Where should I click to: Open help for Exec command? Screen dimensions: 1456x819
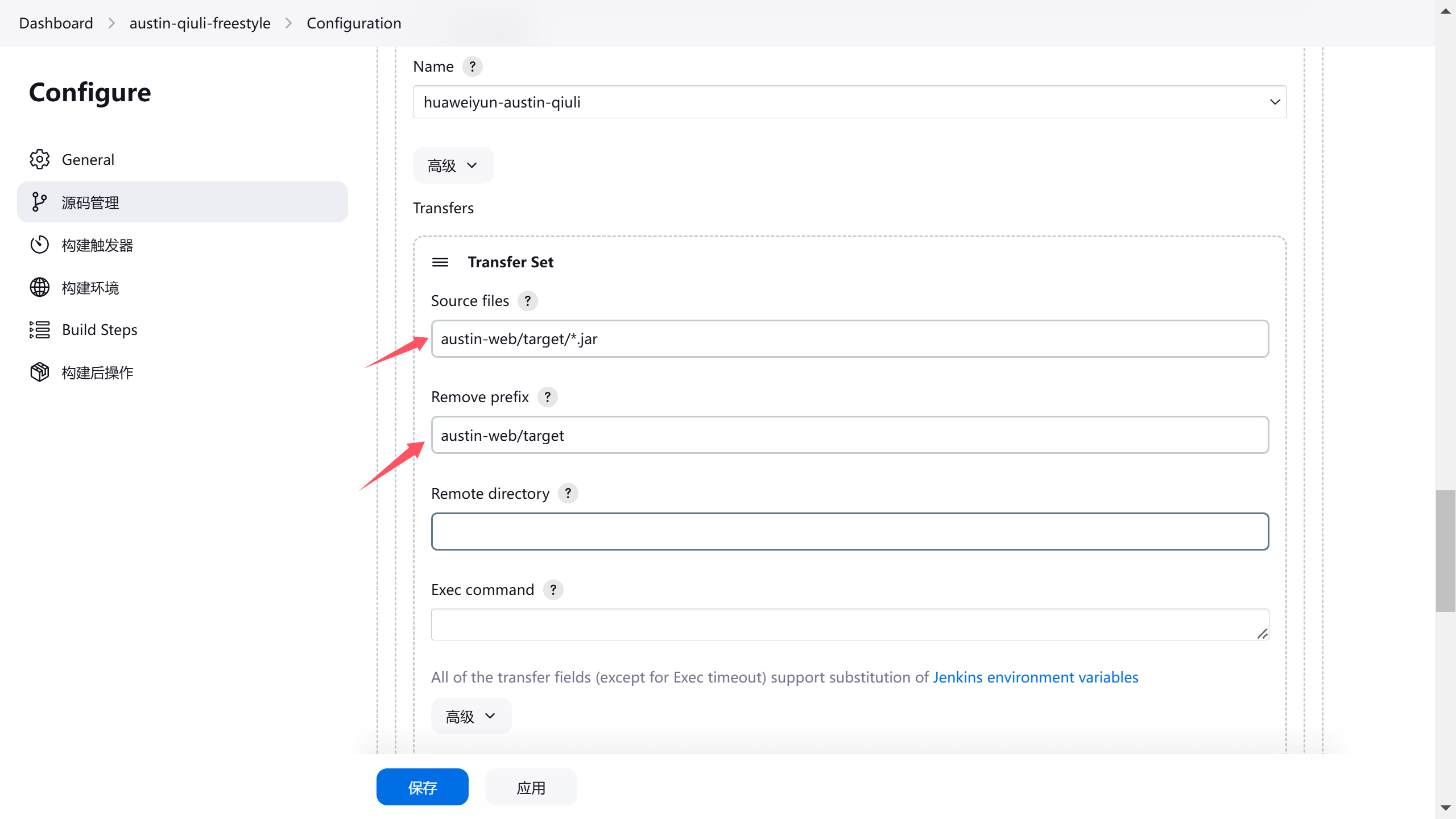point(553,590)
